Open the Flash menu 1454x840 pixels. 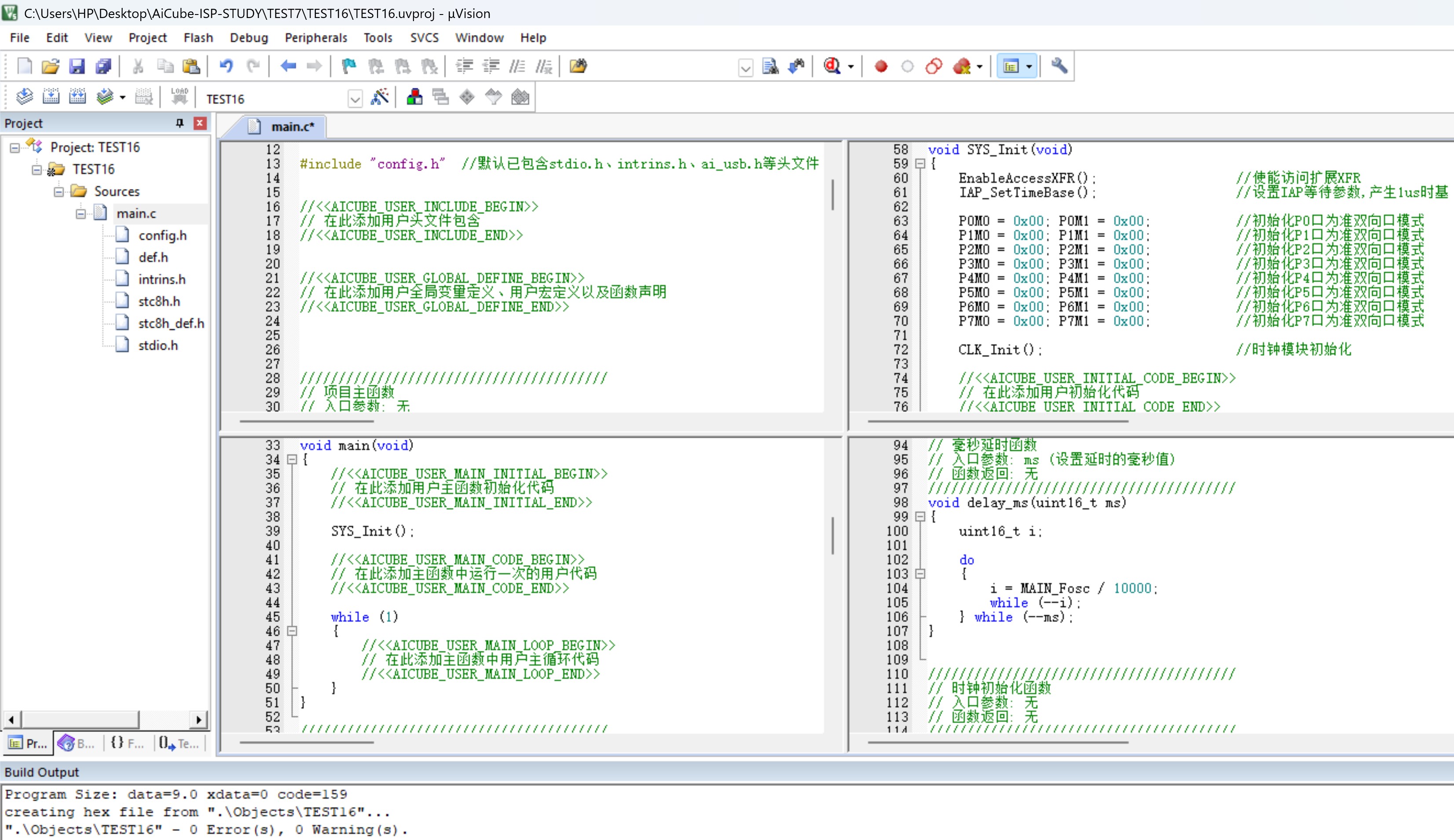(x=198, y=37)
